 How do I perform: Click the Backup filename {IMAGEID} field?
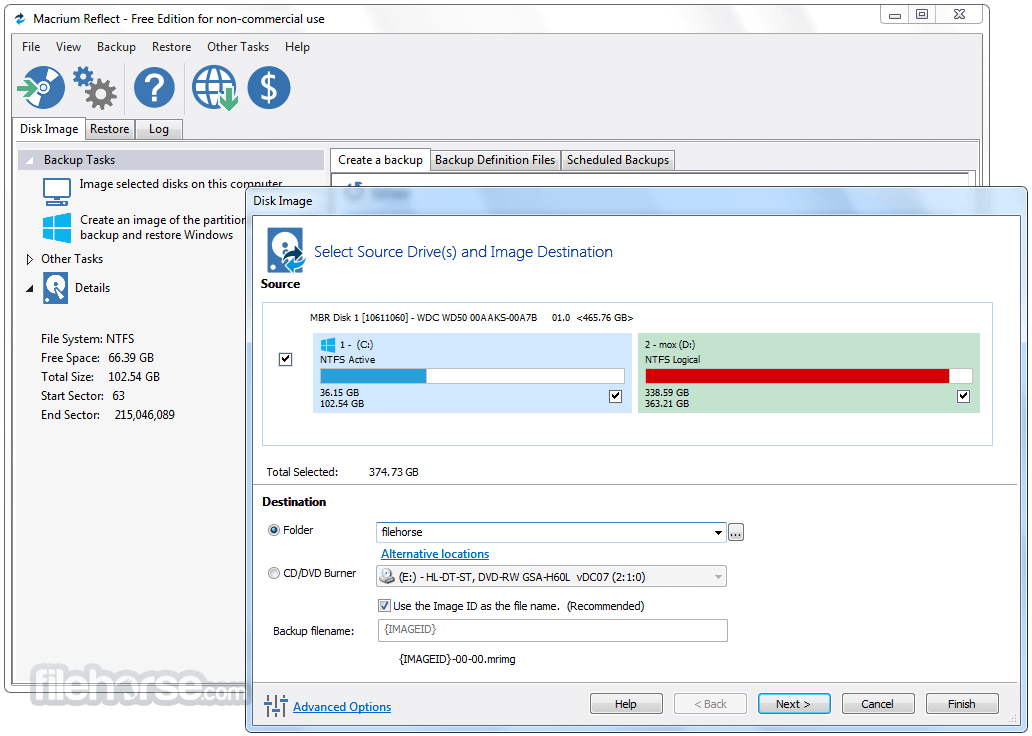tap(553, 630)
